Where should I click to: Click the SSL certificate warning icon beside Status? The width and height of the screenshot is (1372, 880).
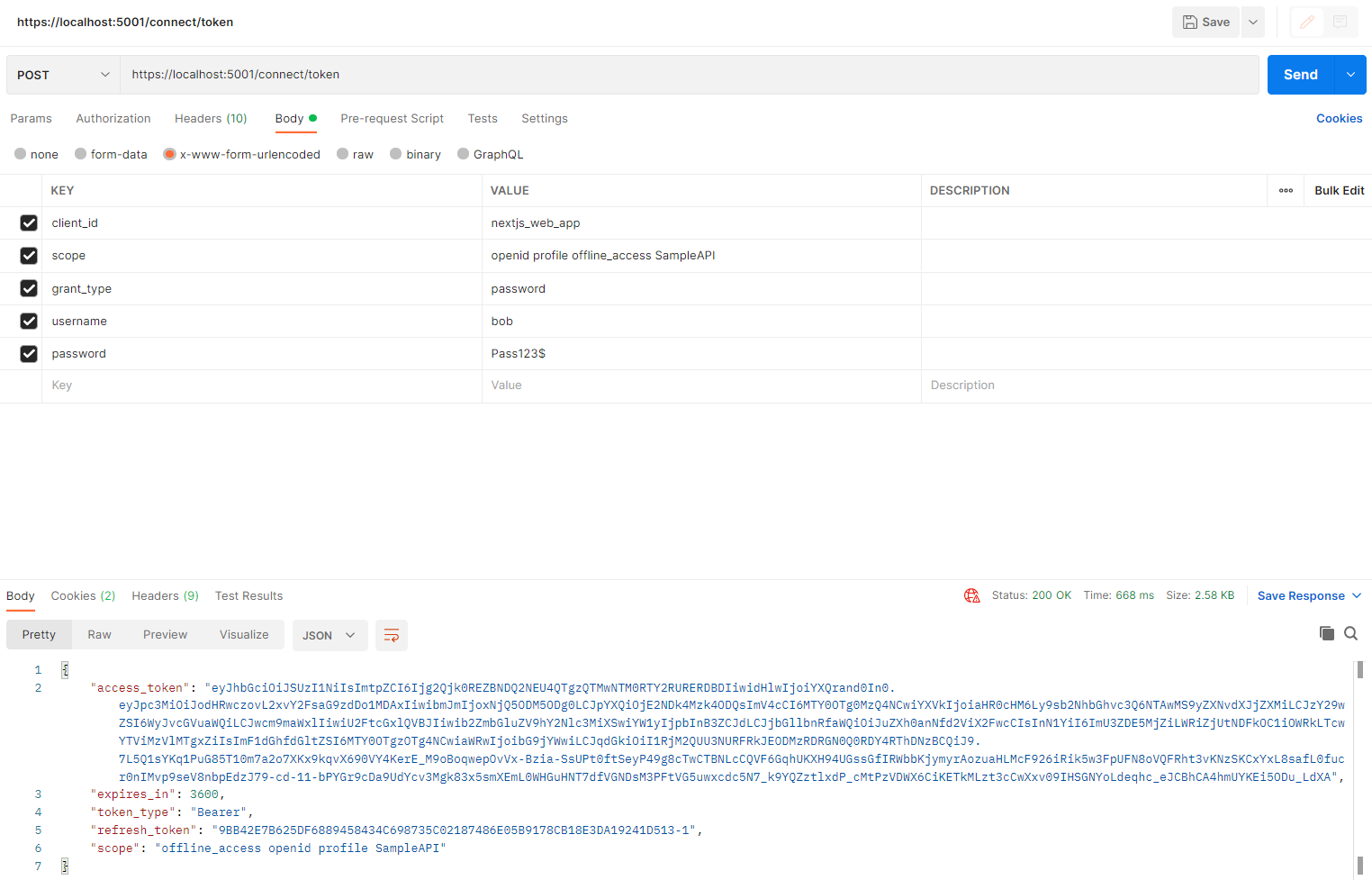click(971, 595)
